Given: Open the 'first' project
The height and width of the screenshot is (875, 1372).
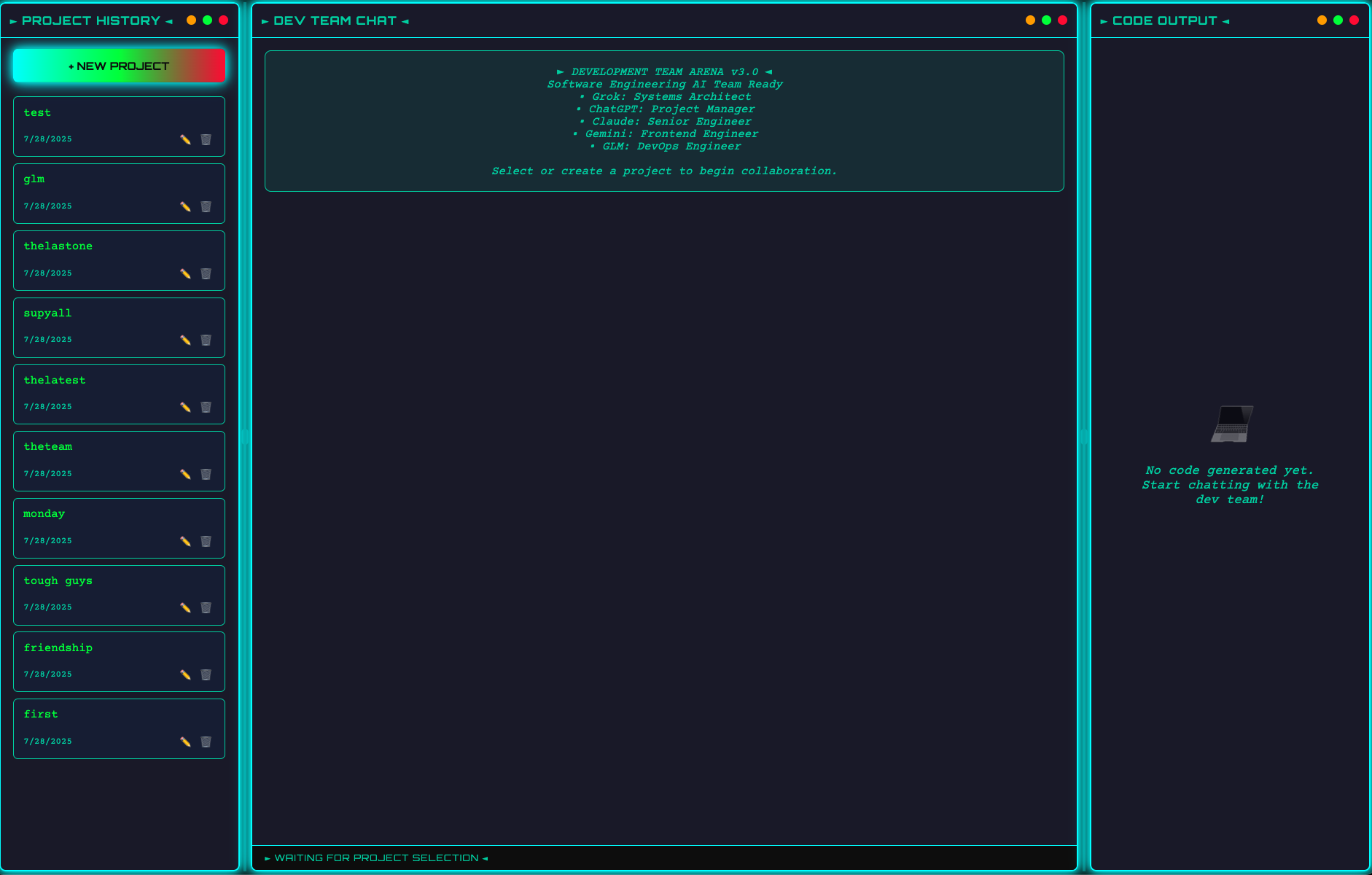Looking at the screenshot, I should 119,728.
